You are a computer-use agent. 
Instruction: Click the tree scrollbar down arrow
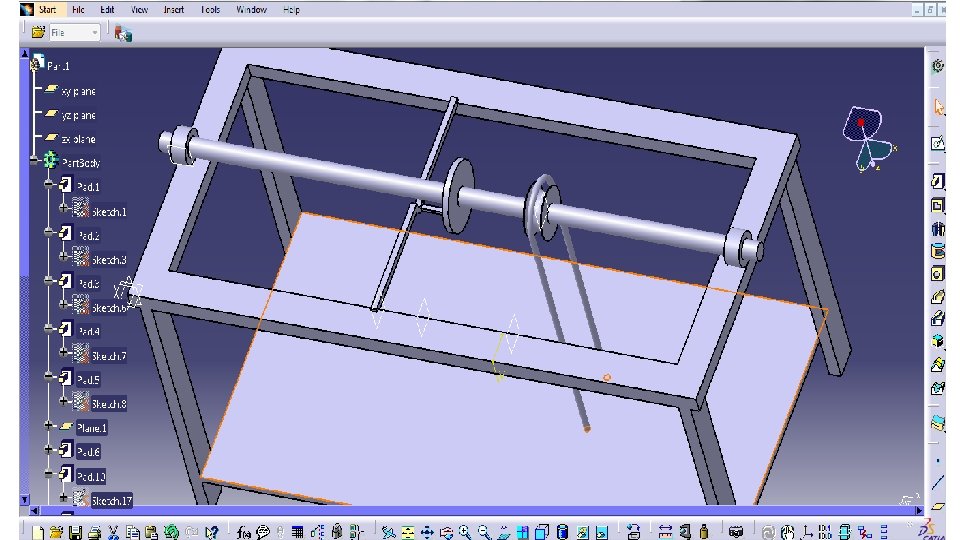pyautogui.click(x=24, y=500)
